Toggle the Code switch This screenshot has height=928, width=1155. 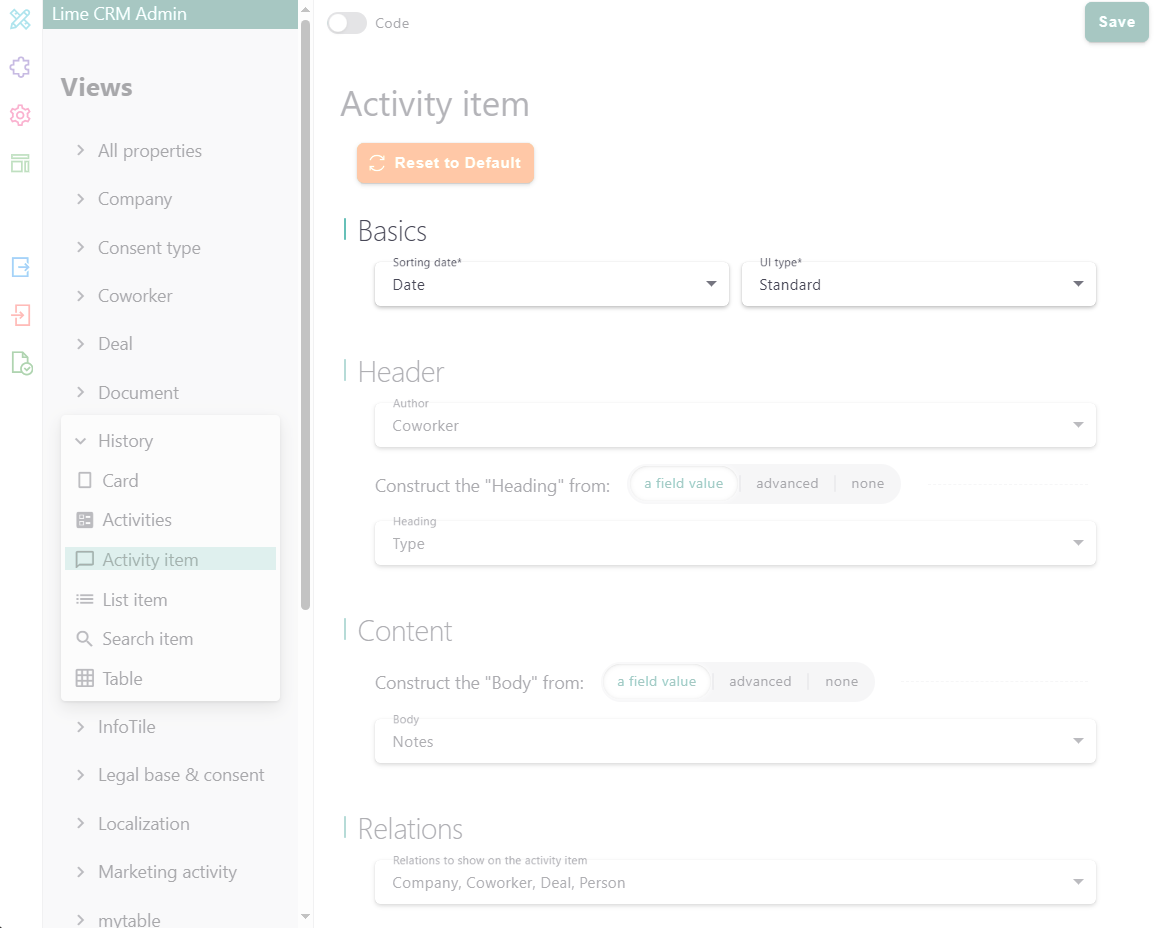pos(347,23)
